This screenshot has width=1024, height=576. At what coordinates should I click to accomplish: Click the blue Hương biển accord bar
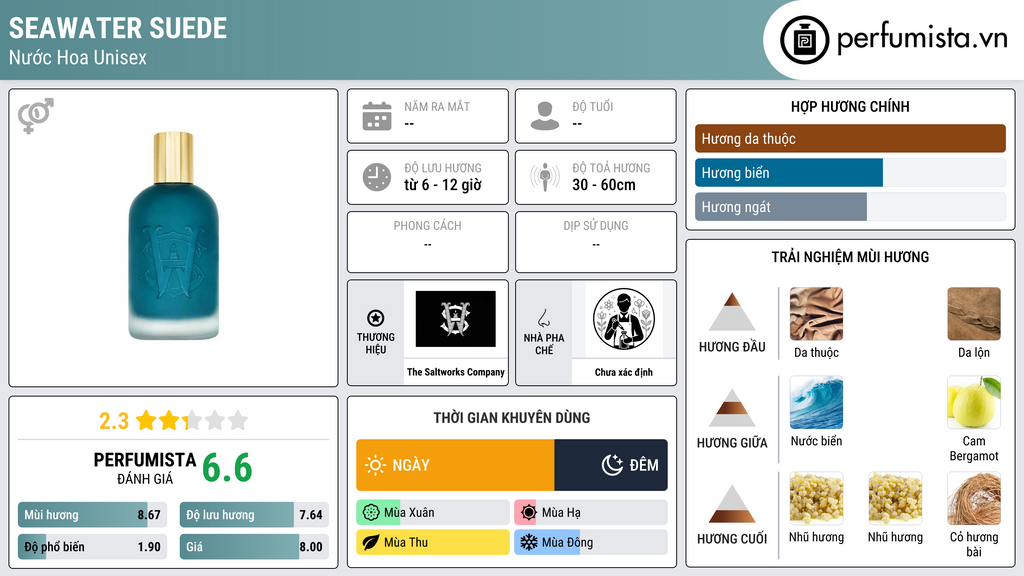(x=789, y=172)
